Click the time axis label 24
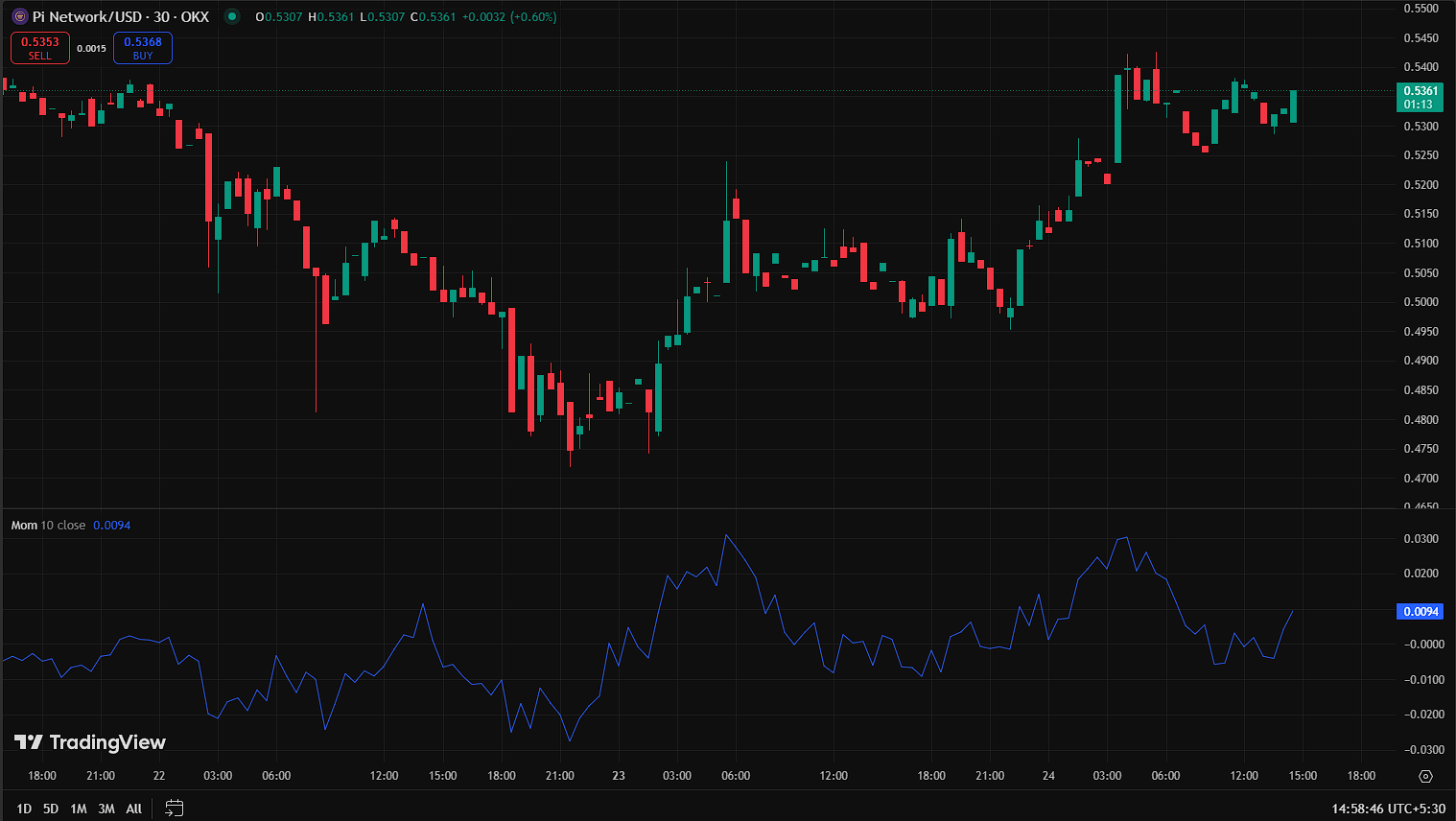Screen dimensions: 1456x821 (x=1048, y=776)
